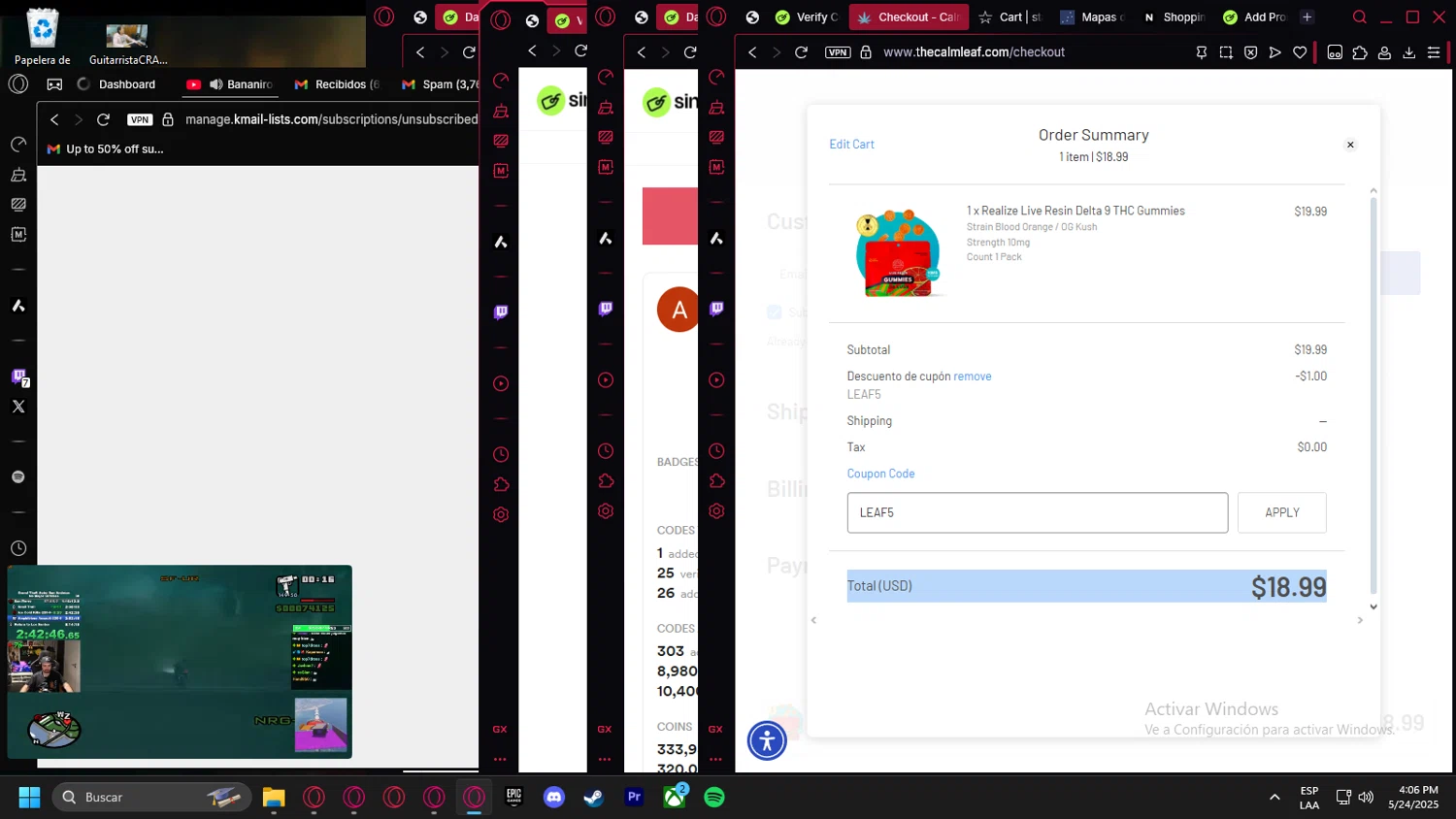Switch to the Cart tab

click(1009, 16)
